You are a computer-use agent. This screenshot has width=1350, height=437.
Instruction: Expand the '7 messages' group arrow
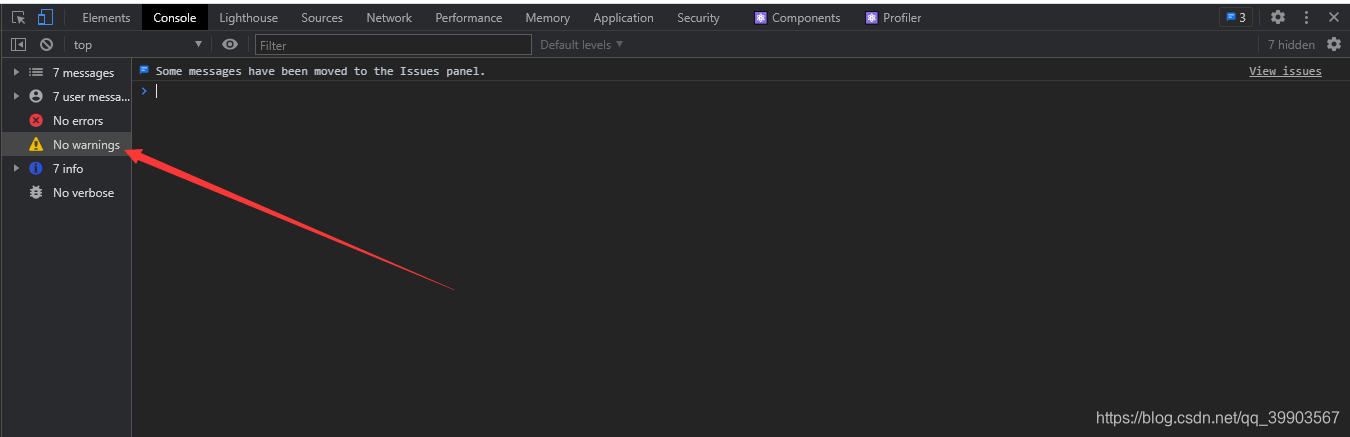16,72
